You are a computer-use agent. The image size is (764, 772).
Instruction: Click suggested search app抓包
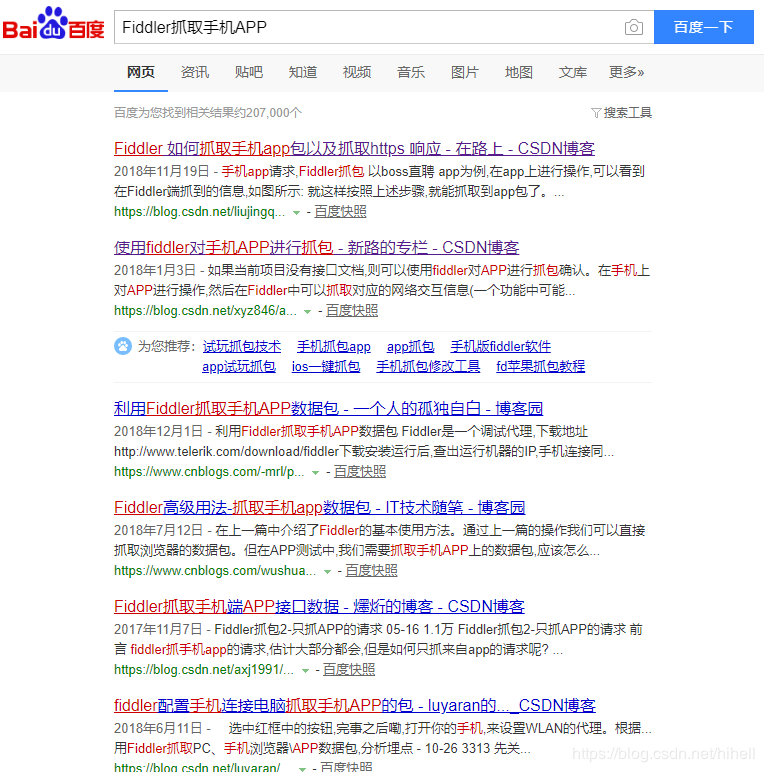point(411,347)
